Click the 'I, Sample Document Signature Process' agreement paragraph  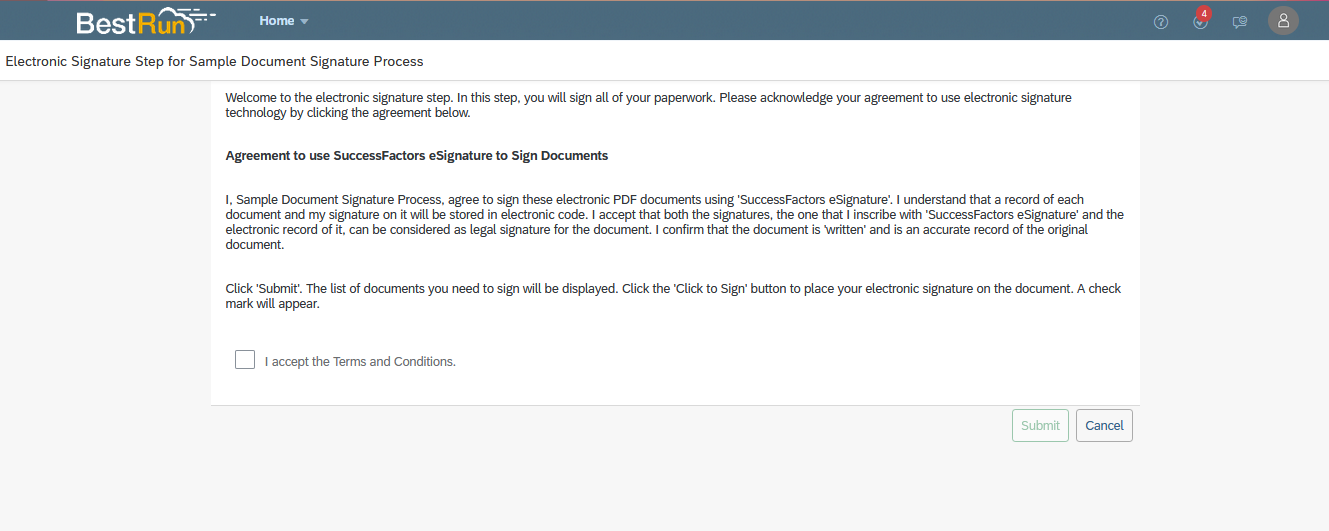click(x=675, y=222)
